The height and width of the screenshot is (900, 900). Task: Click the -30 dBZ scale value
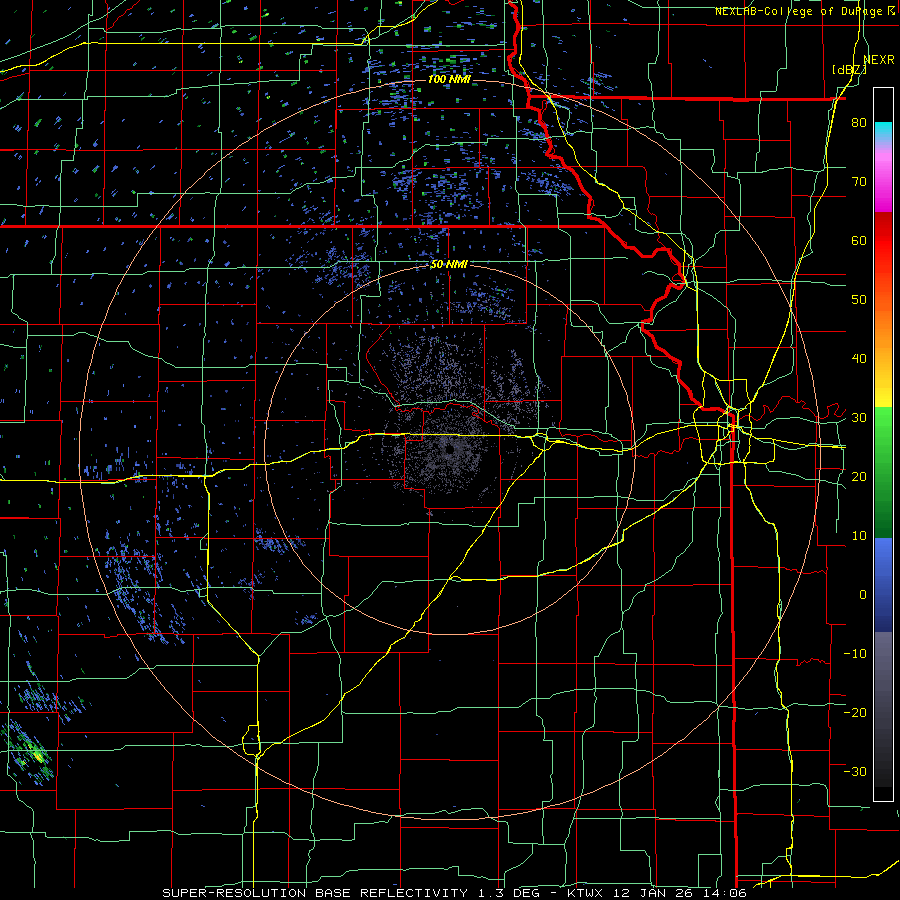[x=855, y=771]
